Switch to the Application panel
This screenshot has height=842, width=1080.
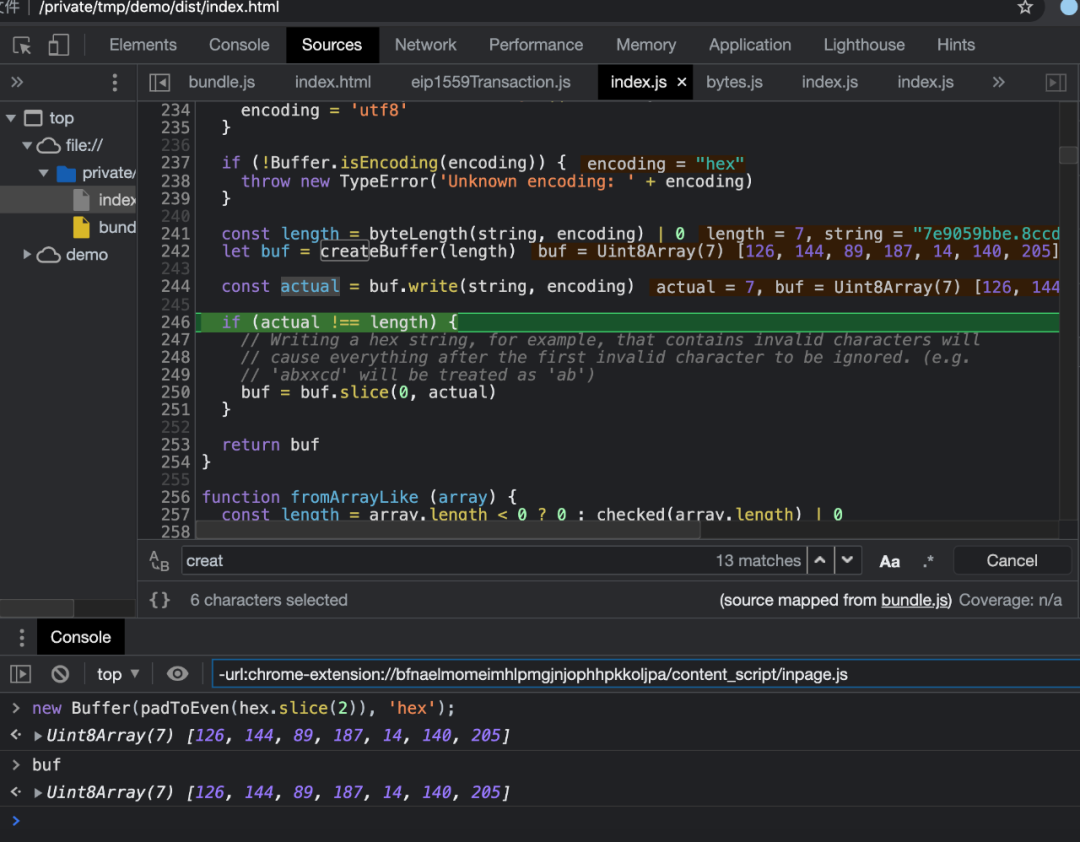[750, 45]
